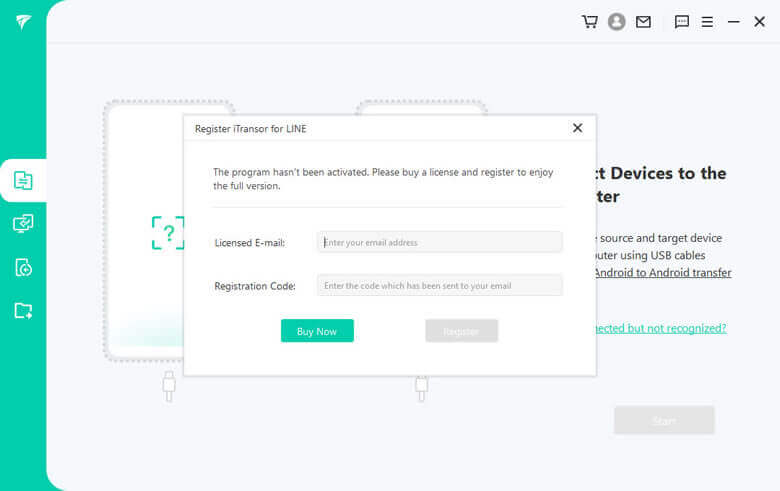Open the feedback chat bubble icon
The height and width of the screenshot is (491, 780).
[x=682, y=22]
